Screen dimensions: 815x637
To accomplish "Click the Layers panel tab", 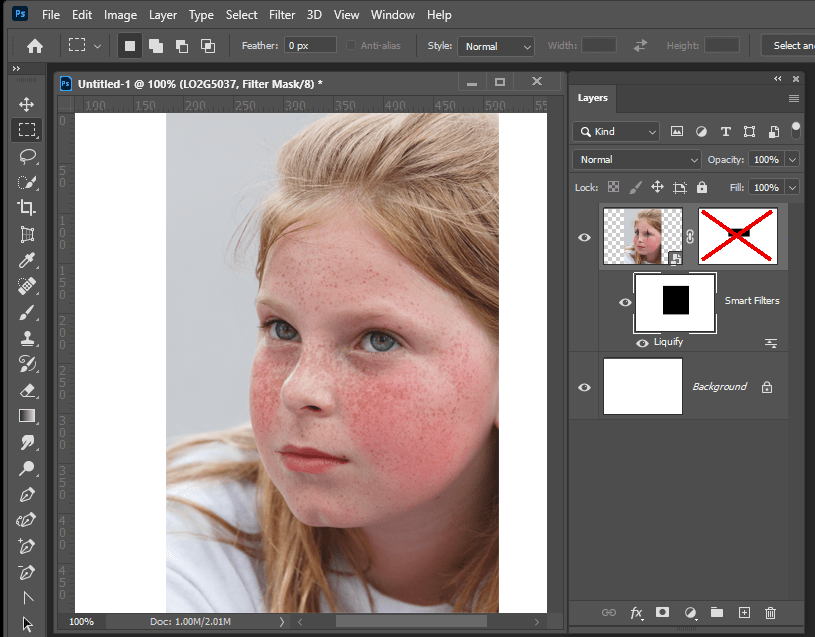I will click(593, 98).
